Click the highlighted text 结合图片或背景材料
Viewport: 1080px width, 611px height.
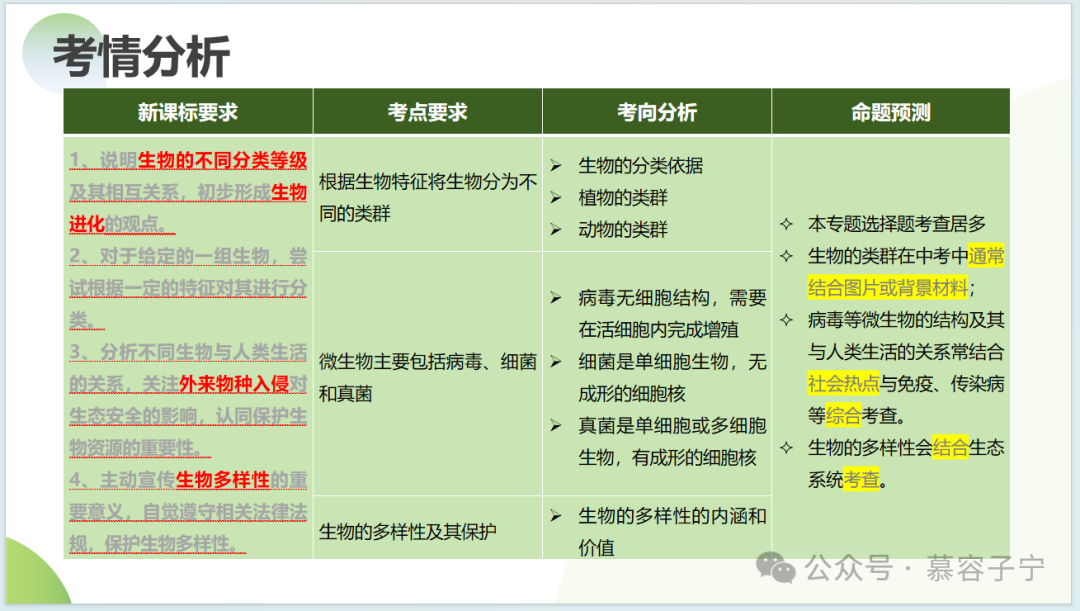[888, 288]
